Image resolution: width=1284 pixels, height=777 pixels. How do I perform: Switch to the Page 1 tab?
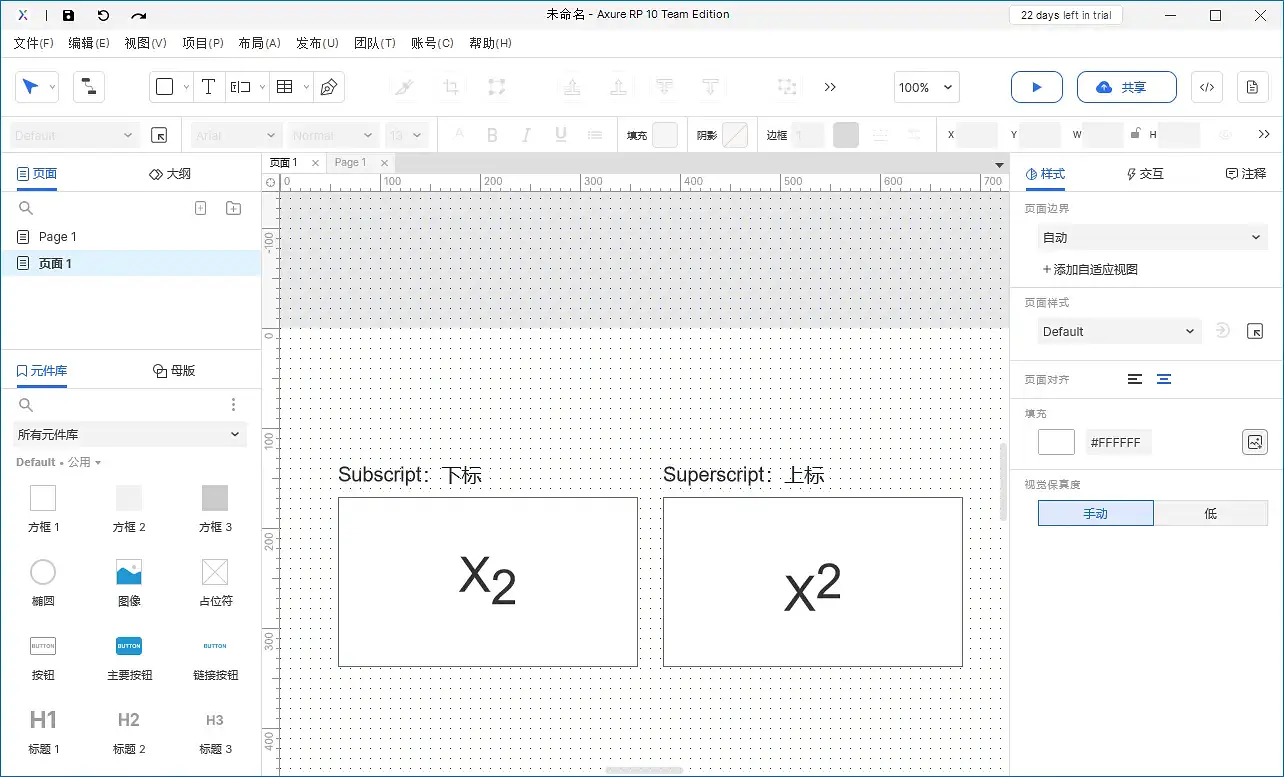(x=350, y=161)
